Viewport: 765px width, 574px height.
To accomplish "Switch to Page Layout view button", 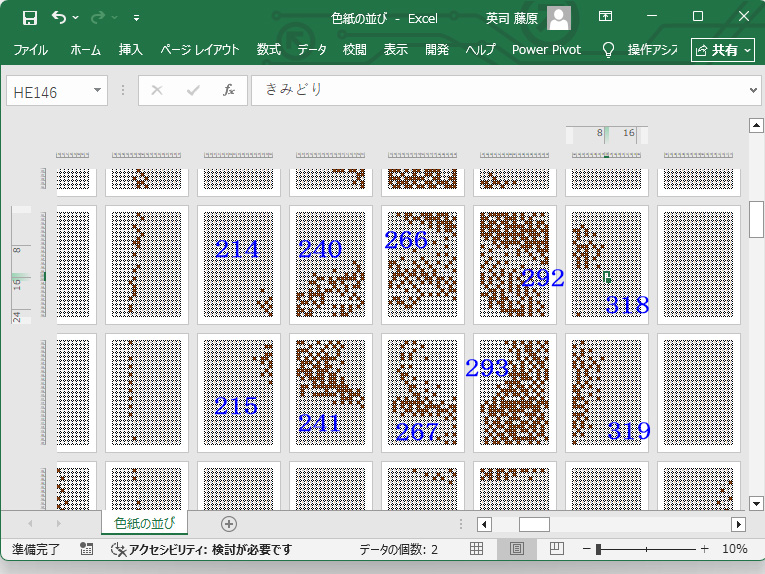I will click(x=517, y=549).
